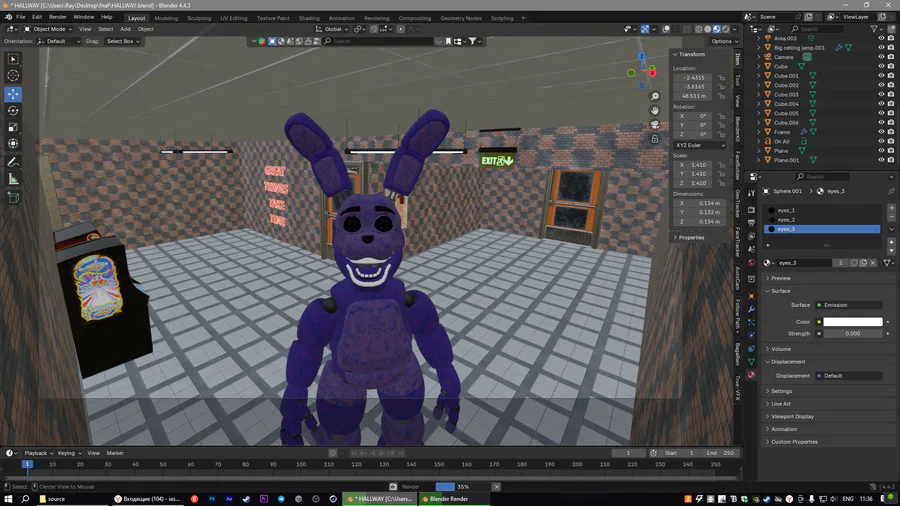Collapse the Surface panel
The height and width of the screenshot is (506, 900).
pyautogui.click(x=781, y=291)
